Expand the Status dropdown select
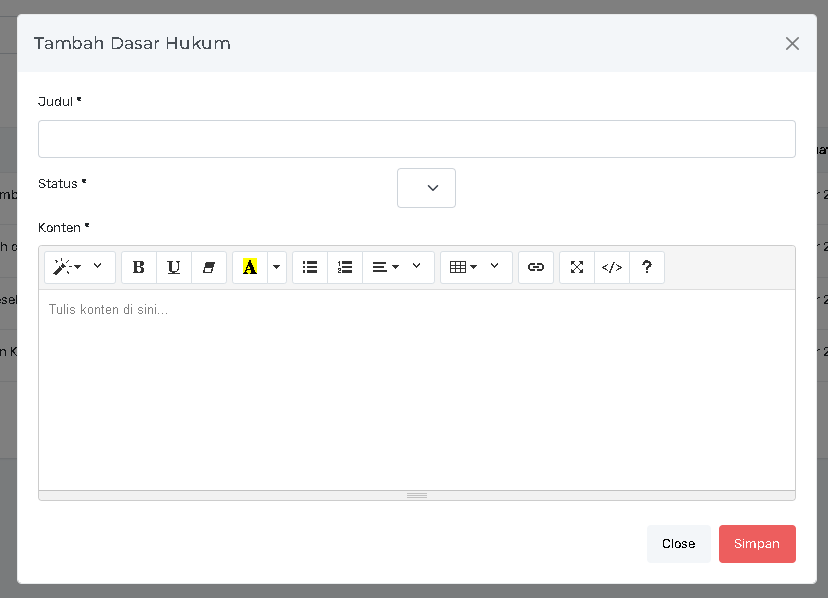The height and width of the screenshot is (598, 828). coord(427,188)
